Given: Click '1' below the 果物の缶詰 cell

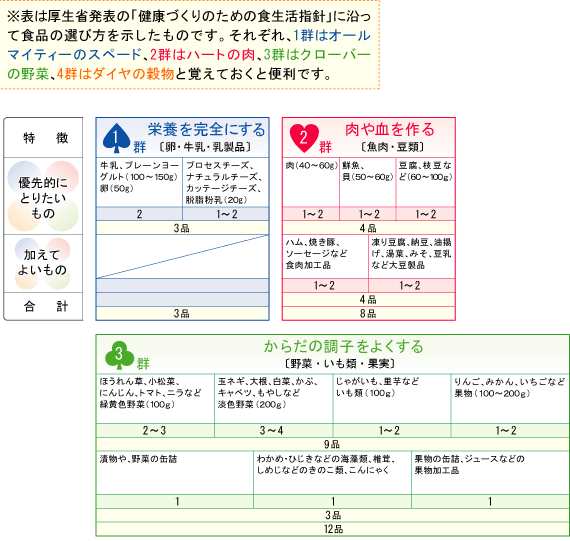Looking at the screenshot, I should 490,502.
